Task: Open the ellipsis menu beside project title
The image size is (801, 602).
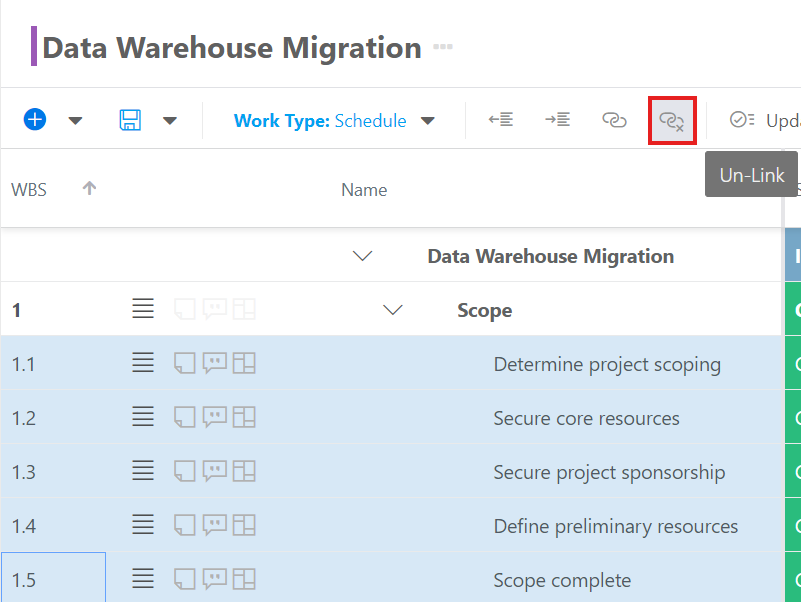Action: tap(442, 47)
